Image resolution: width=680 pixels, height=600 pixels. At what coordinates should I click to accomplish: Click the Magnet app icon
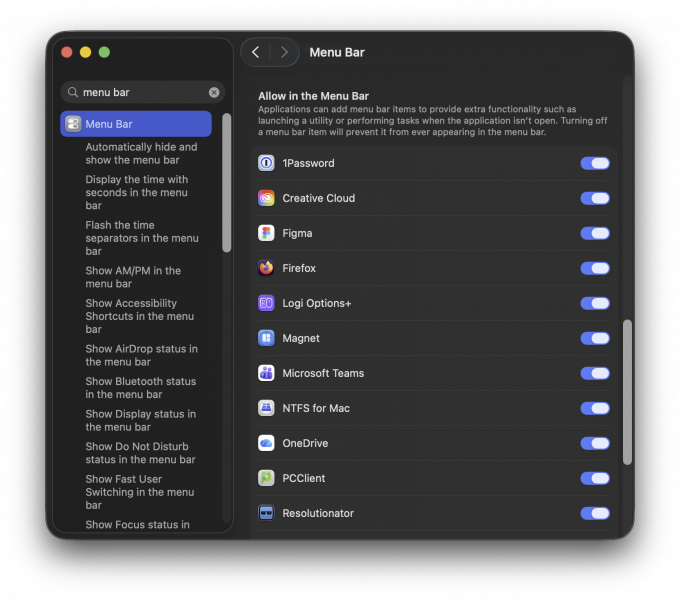tap(266, 338)
